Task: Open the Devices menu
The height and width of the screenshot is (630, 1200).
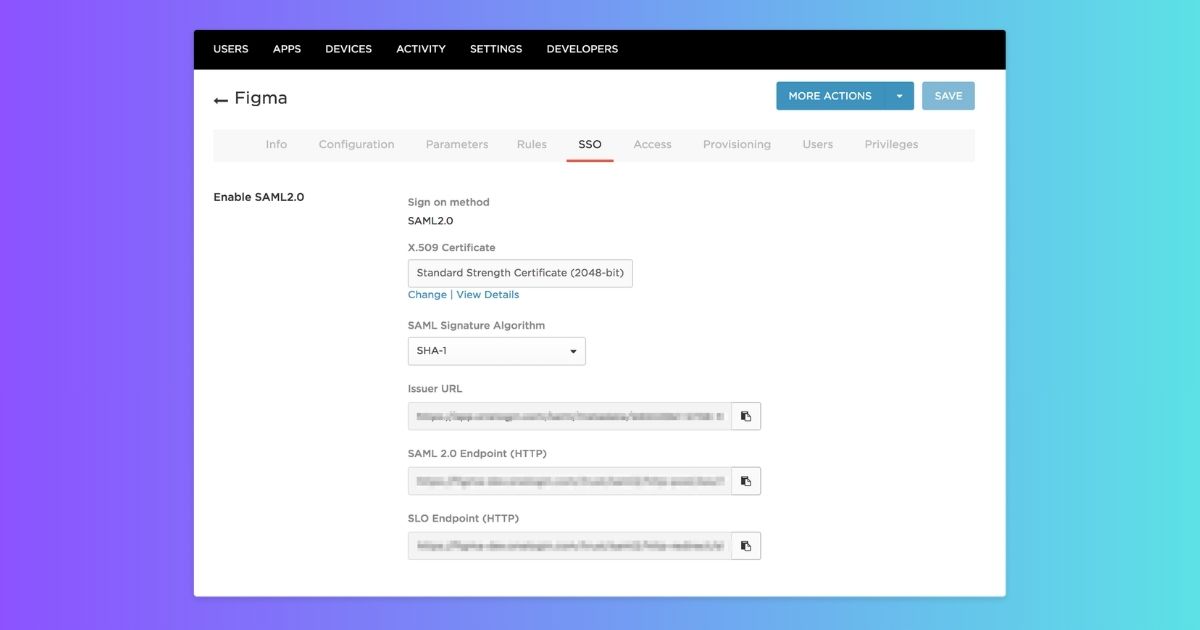Action: [x=348, y=49]
